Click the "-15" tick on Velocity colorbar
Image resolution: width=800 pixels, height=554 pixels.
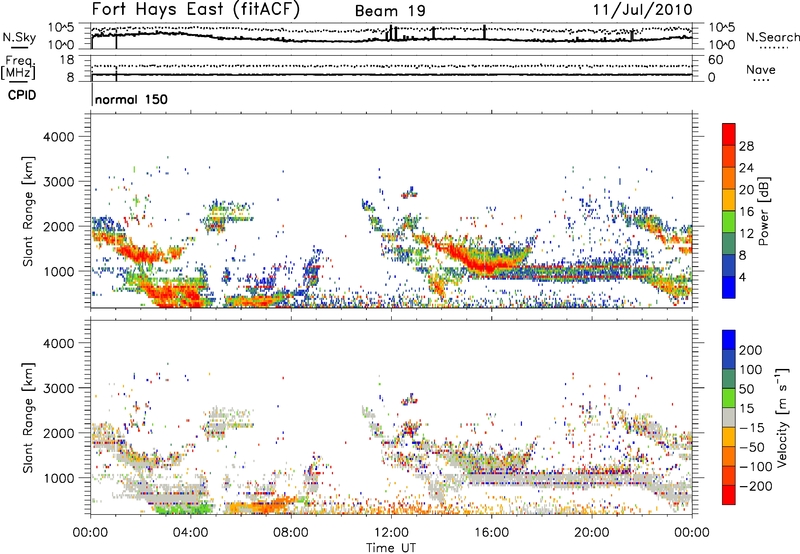click(752, 427)
